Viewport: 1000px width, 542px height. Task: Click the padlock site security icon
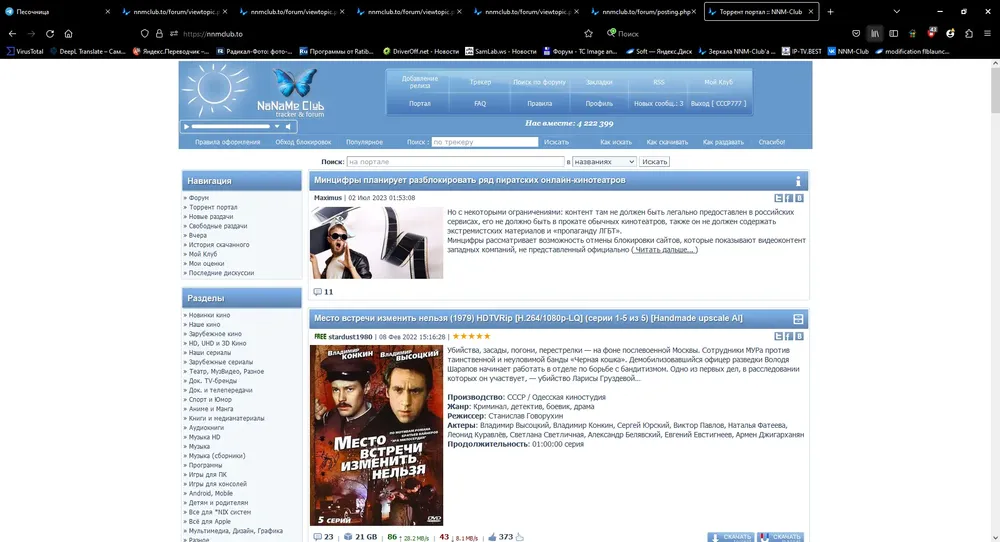point(159,34)
